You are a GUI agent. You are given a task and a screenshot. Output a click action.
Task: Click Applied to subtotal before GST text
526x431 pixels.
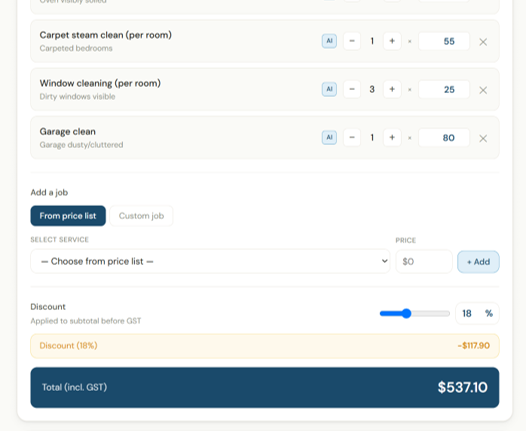coord(86,321)
